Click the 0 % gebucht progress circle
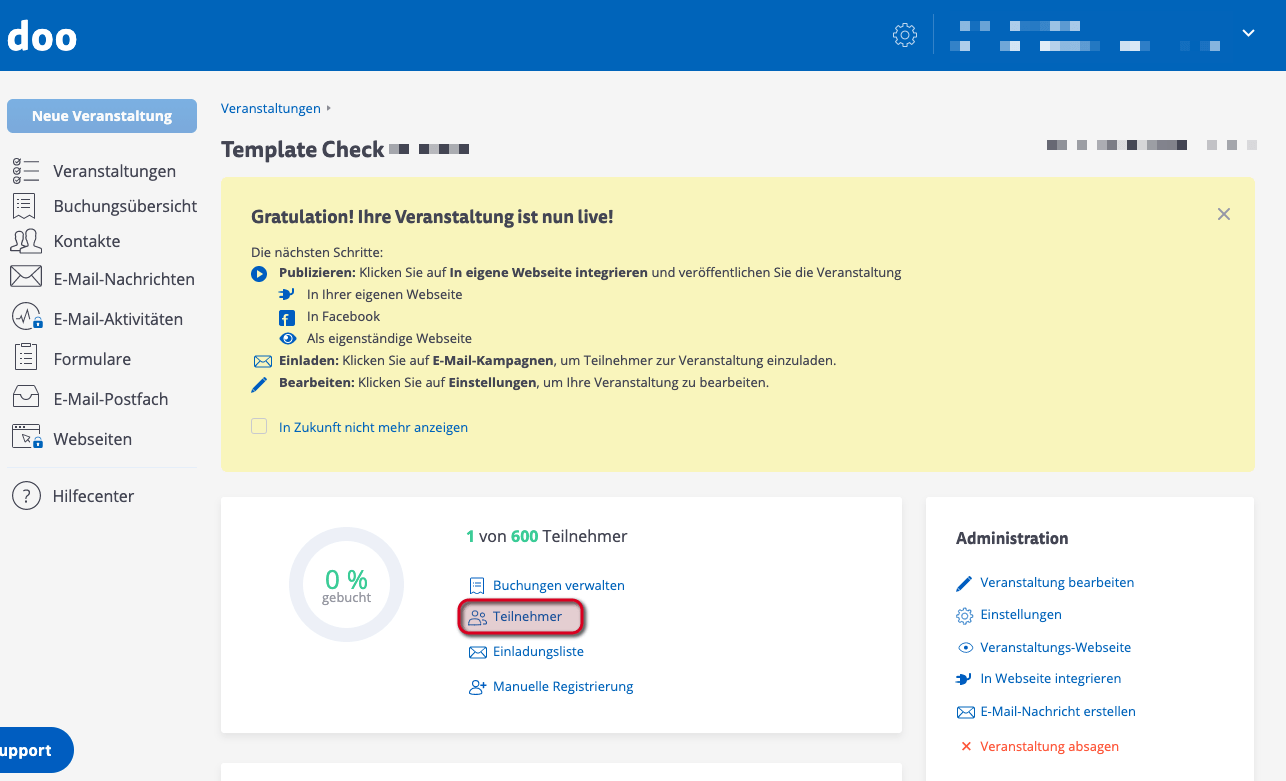The image size is (1286, 781). (346, 585)
